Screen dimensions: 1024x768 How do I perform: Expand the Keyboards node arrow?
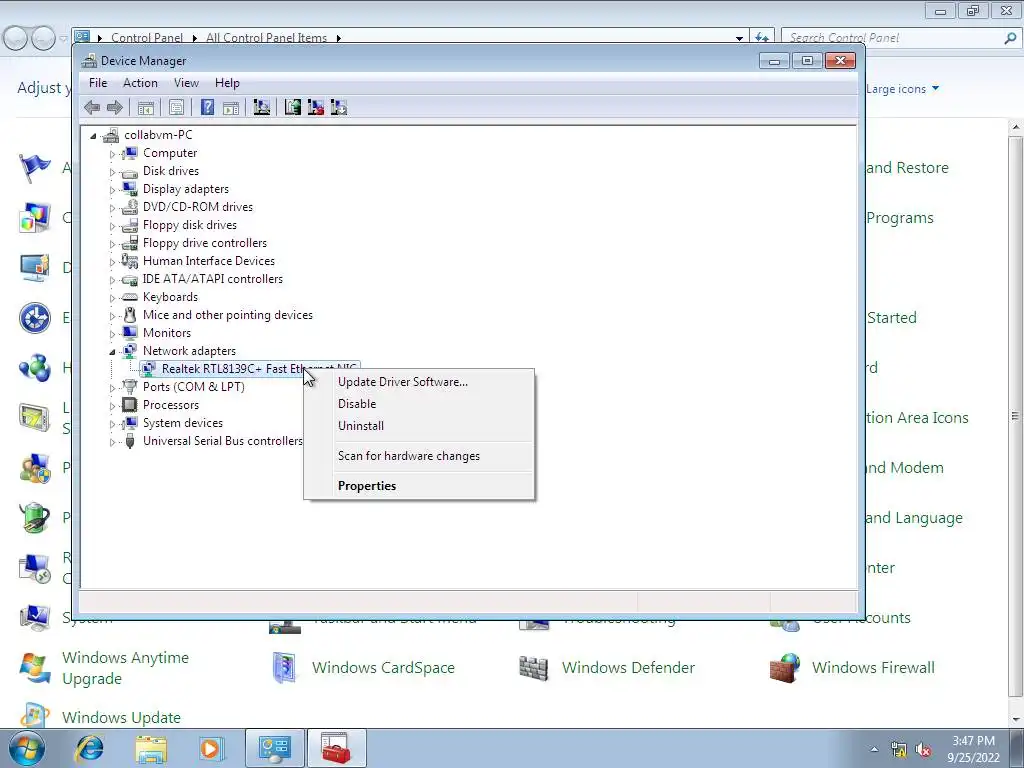tap(112, 298)
